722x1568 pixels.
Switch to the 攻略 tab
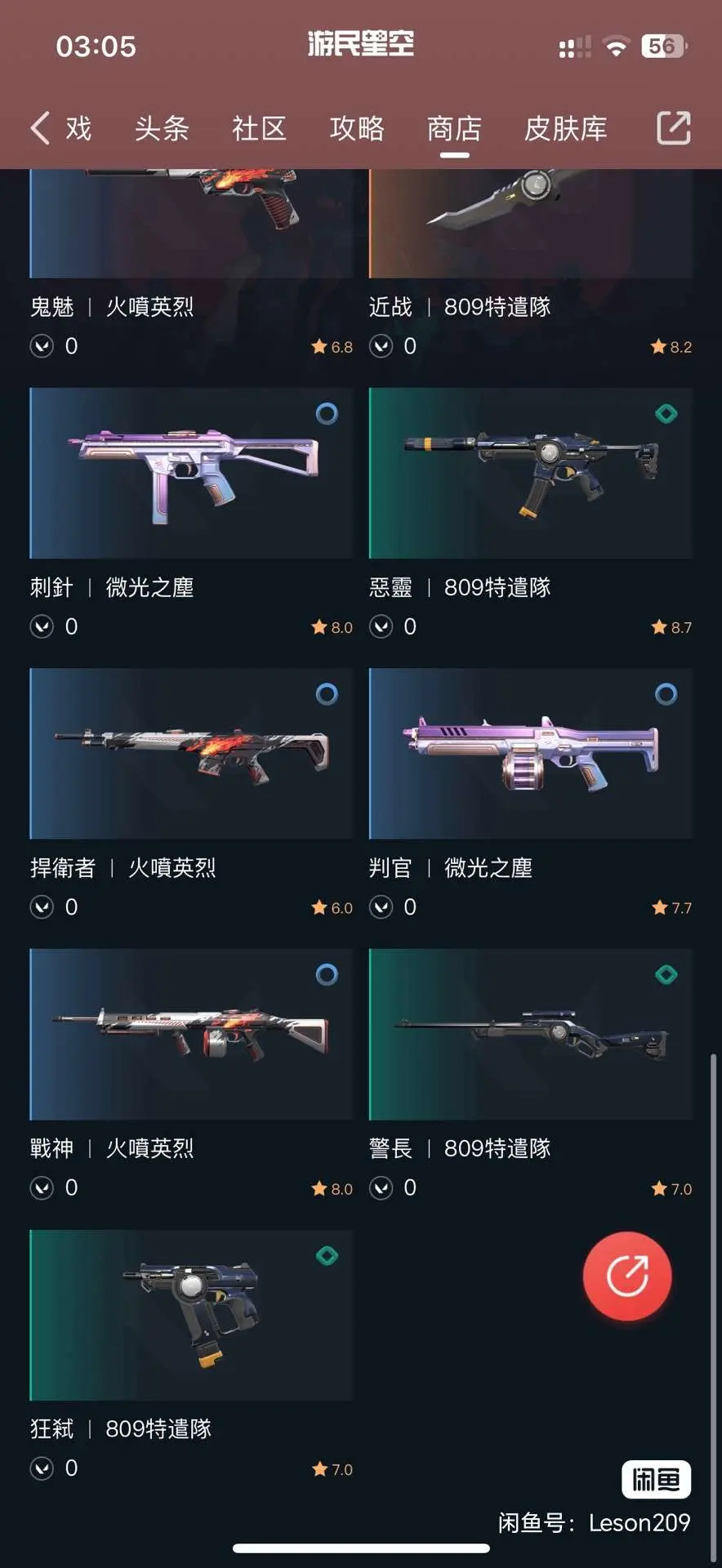[357, 128]
